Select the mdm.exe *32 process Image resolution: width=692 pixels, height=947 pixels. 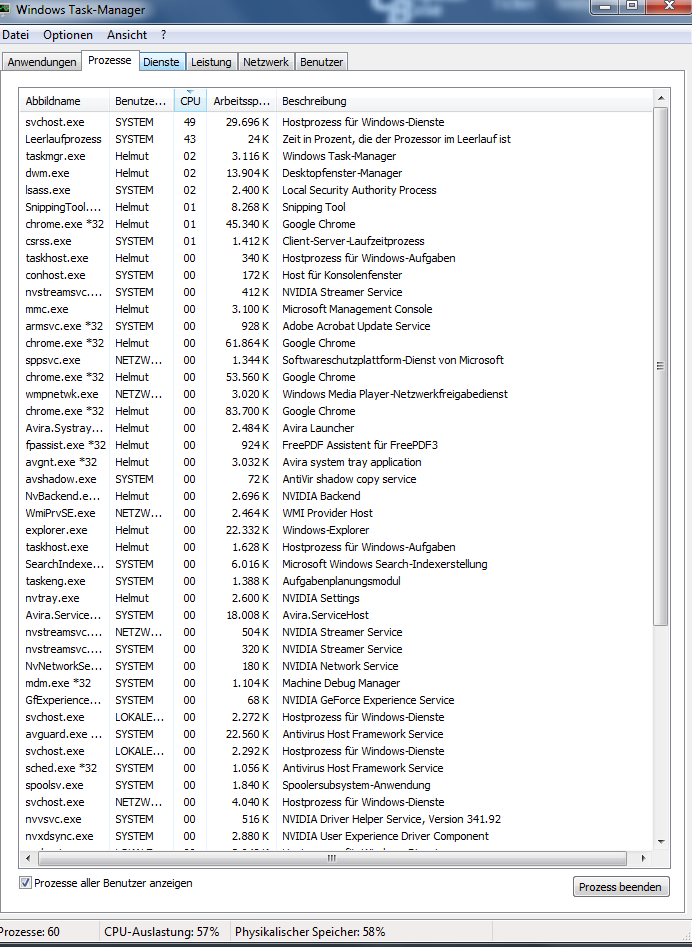pyautogui.click(x=336, y=683)
